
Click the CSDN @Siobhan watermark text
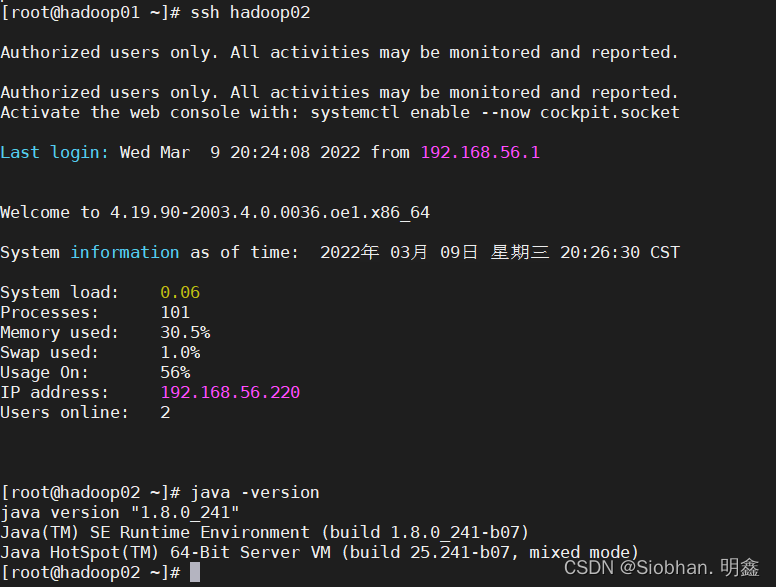[661, 568]
